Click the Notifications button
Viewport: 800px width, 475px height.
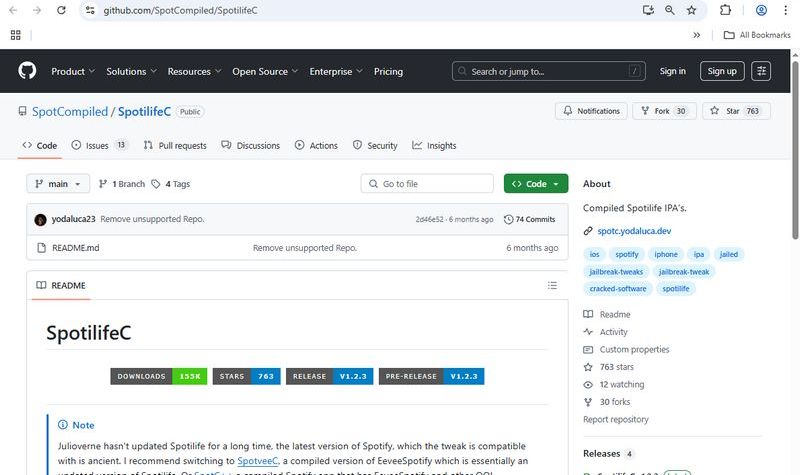[x=591, y=111]
